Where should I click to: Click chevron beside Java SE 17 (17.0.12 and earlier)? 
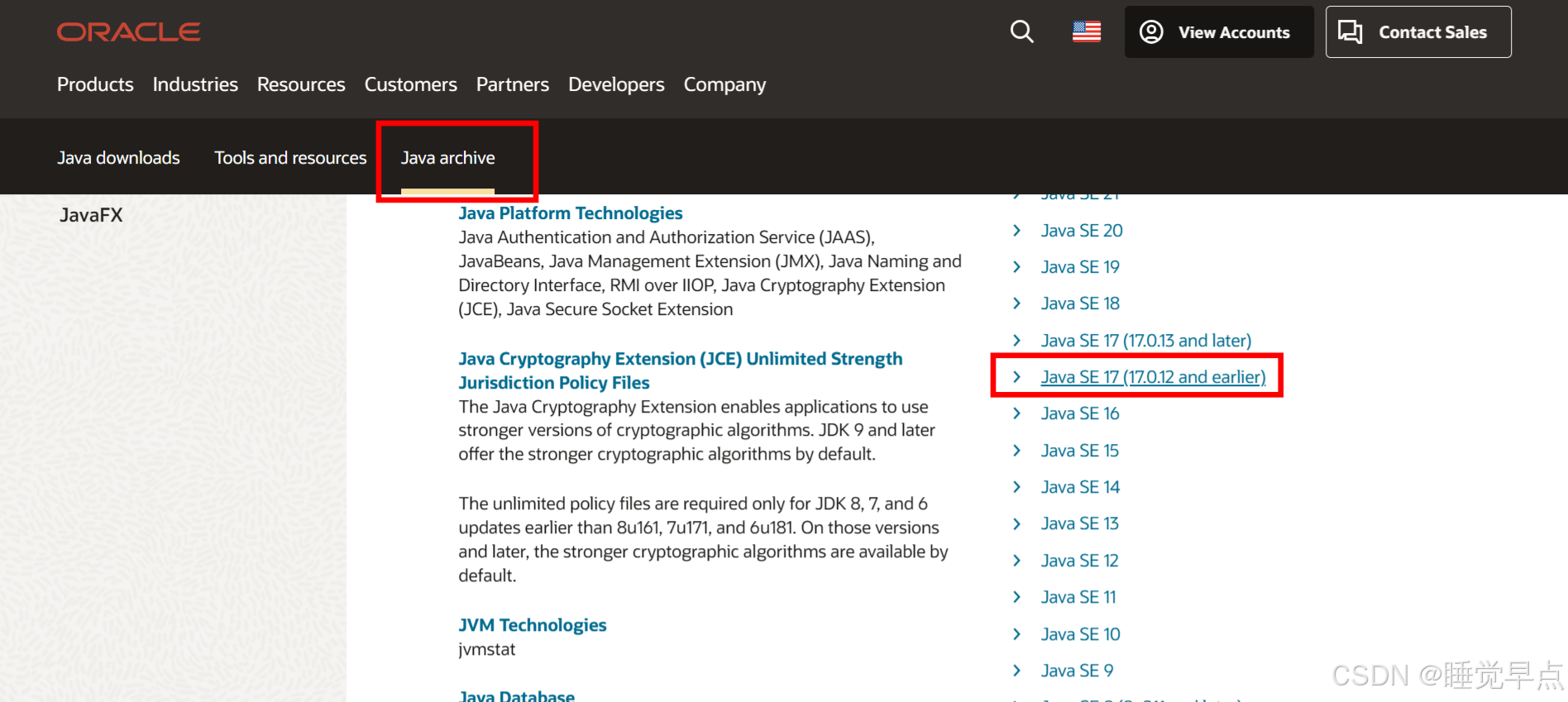pos(1017,377)
